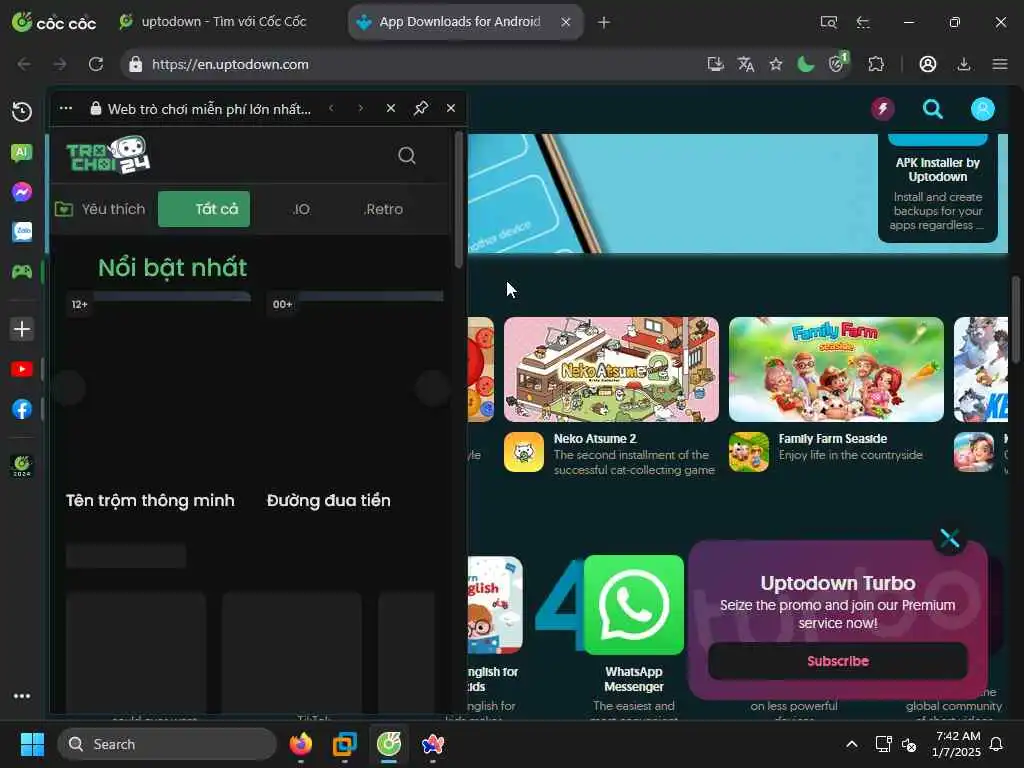Viewport: 1024px width, 768px height.
Task: Click the Neko Atsume 2 app icon
Action: 524,452
